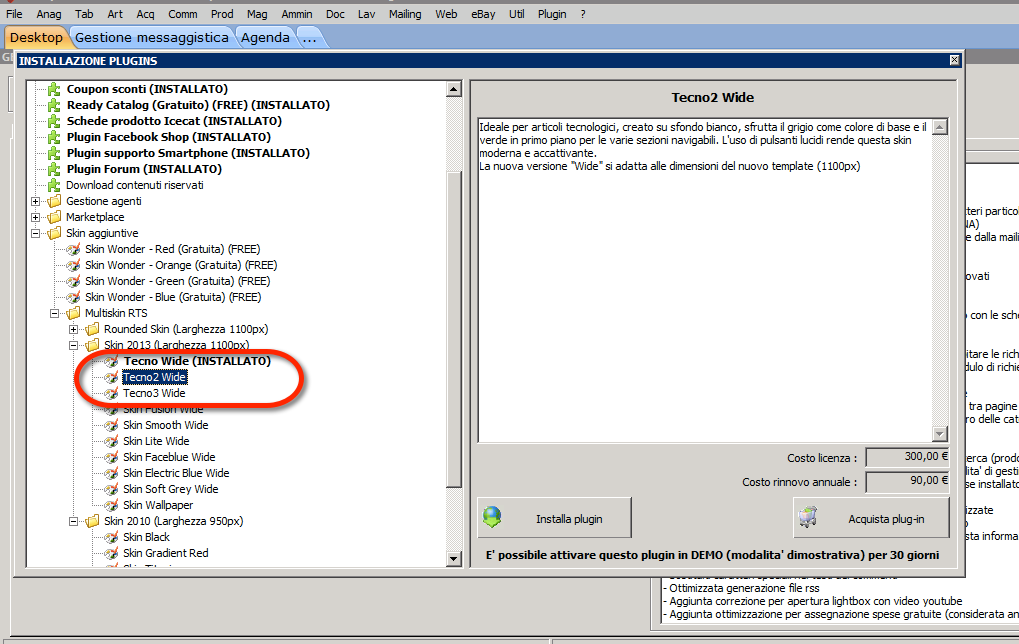Click the folder icon of Skin 2010
Screen dimensions: 1019x644
click(x=92, y=521)
